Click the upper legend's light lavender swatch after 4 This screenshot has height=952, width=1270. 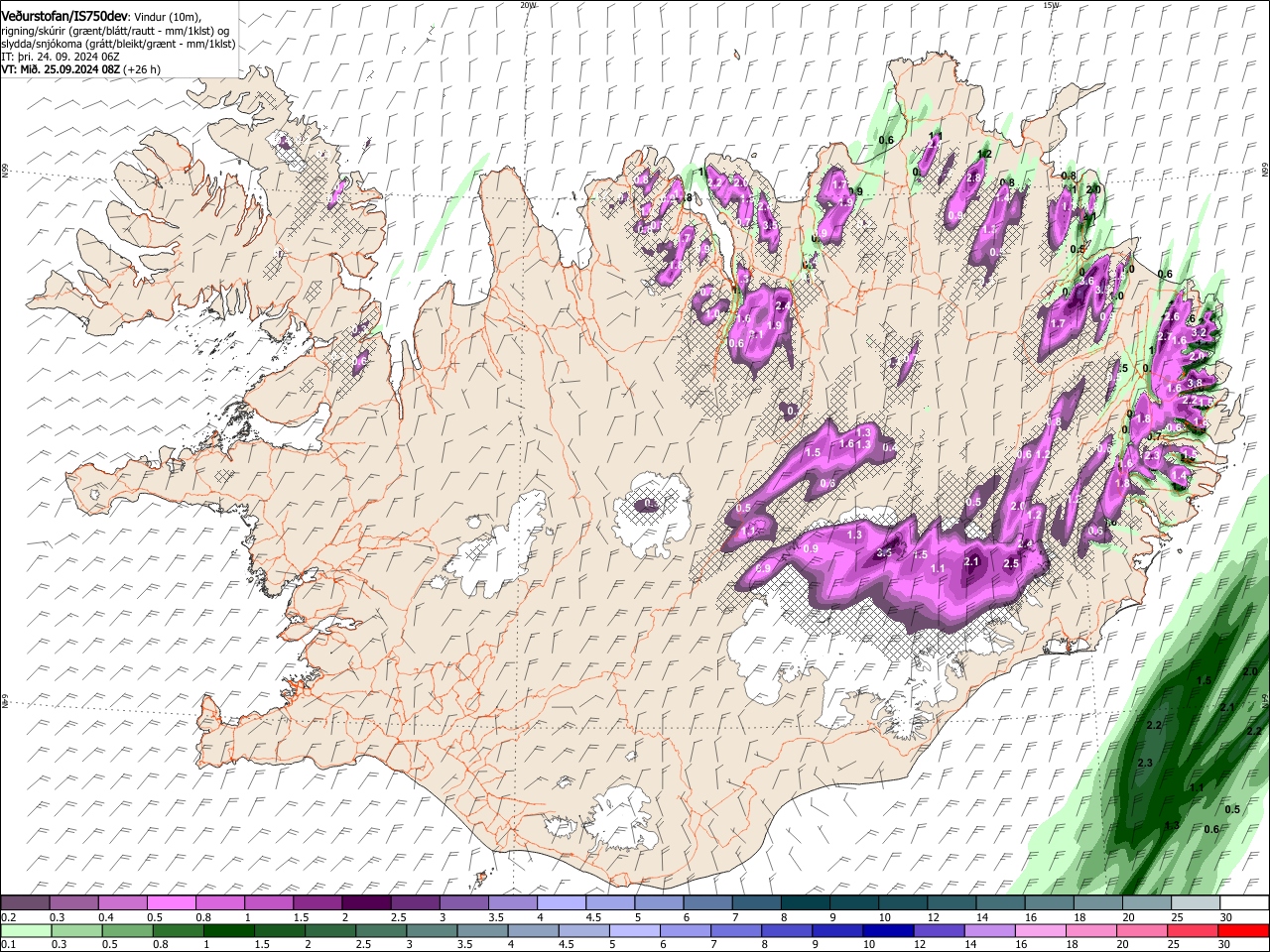(561, 902)
